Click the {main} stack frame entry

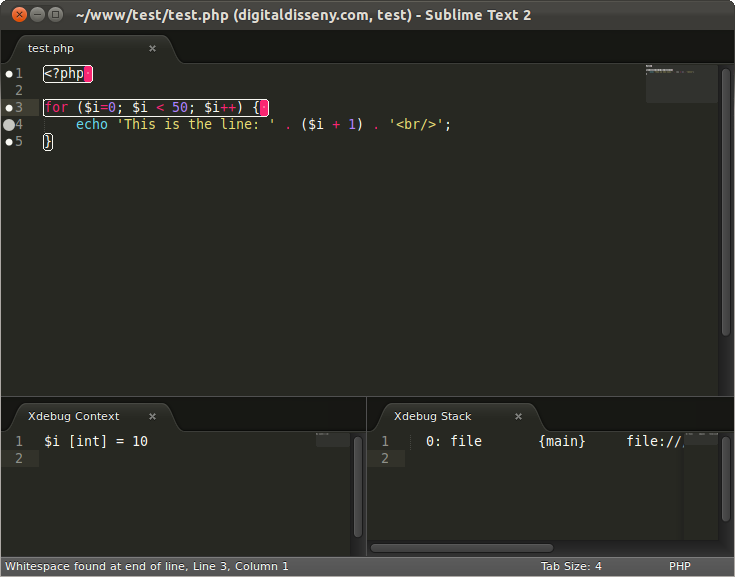(x=561, y=441)
